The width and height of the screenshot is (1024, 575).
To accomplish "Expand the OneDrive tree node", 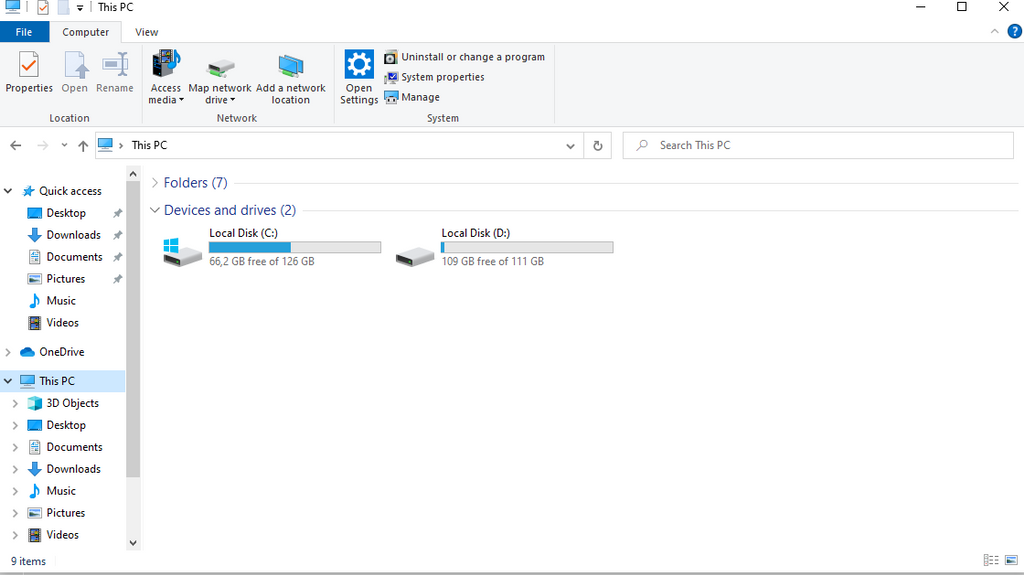I will (8, 352).
